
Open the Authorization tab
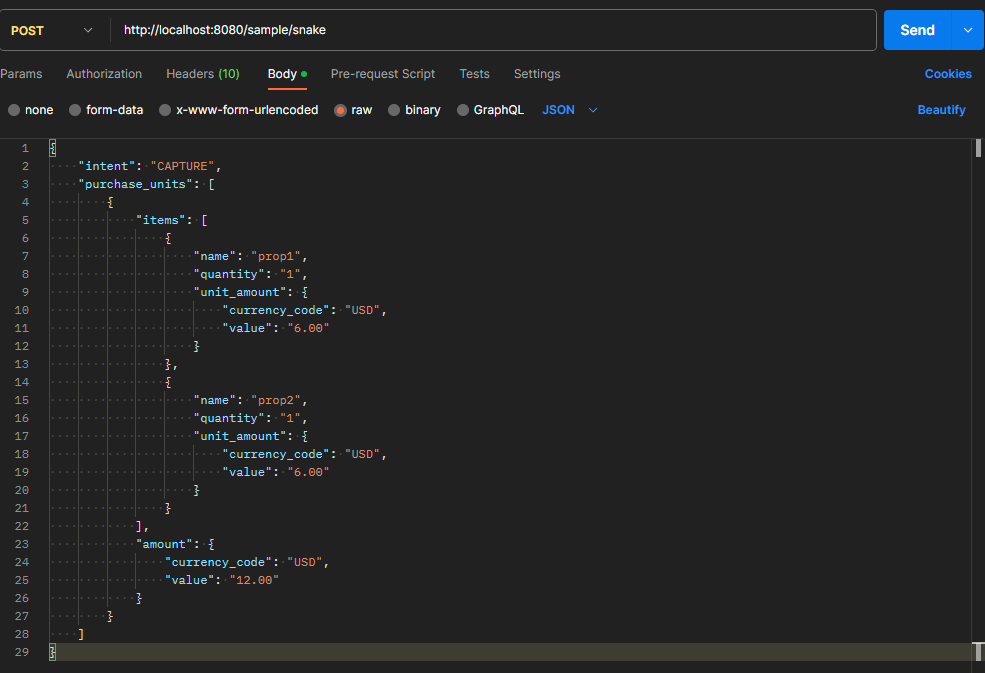(104, 74)
